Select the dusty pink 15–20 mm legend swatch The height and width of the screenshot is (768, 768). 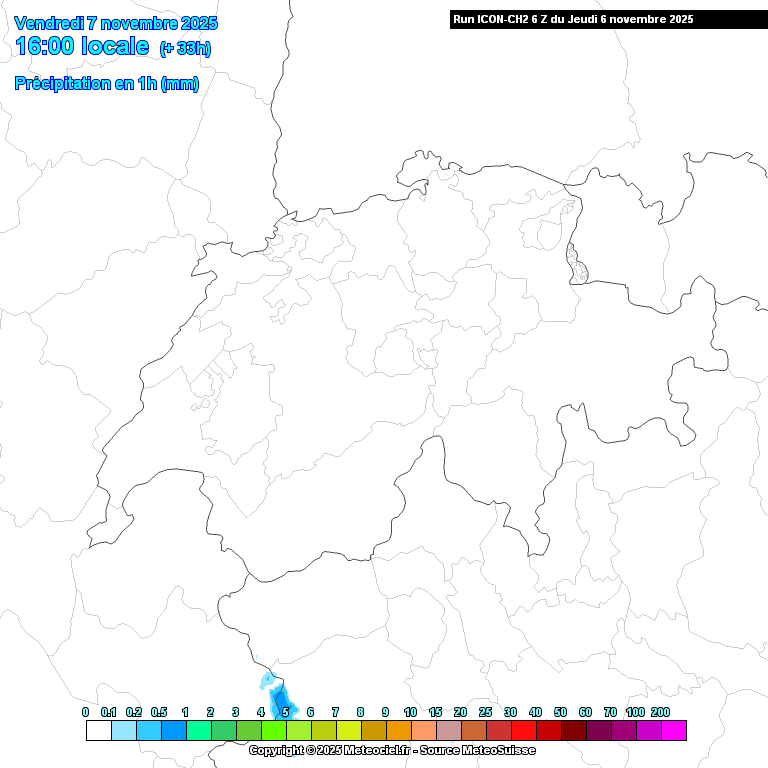click(448, 731)
